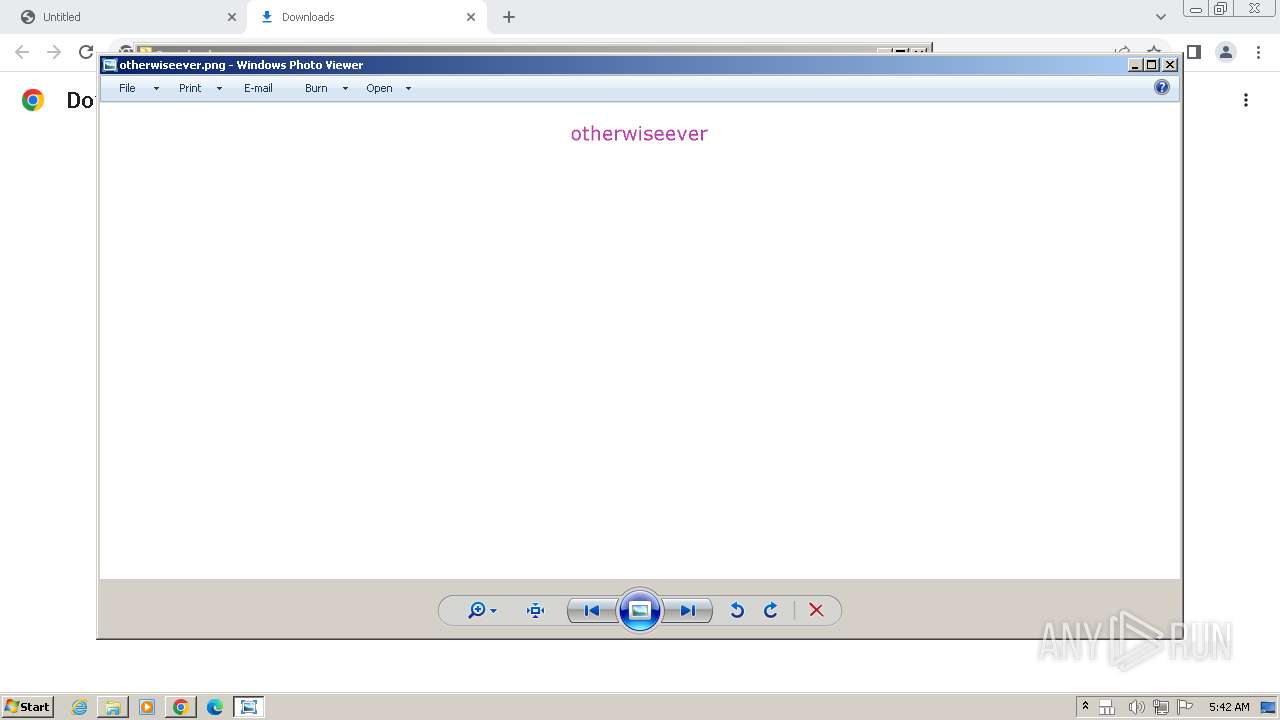1280x720 pixels.
Task: Open Chrome tab search dropdown
Action: pos(1161,17)
